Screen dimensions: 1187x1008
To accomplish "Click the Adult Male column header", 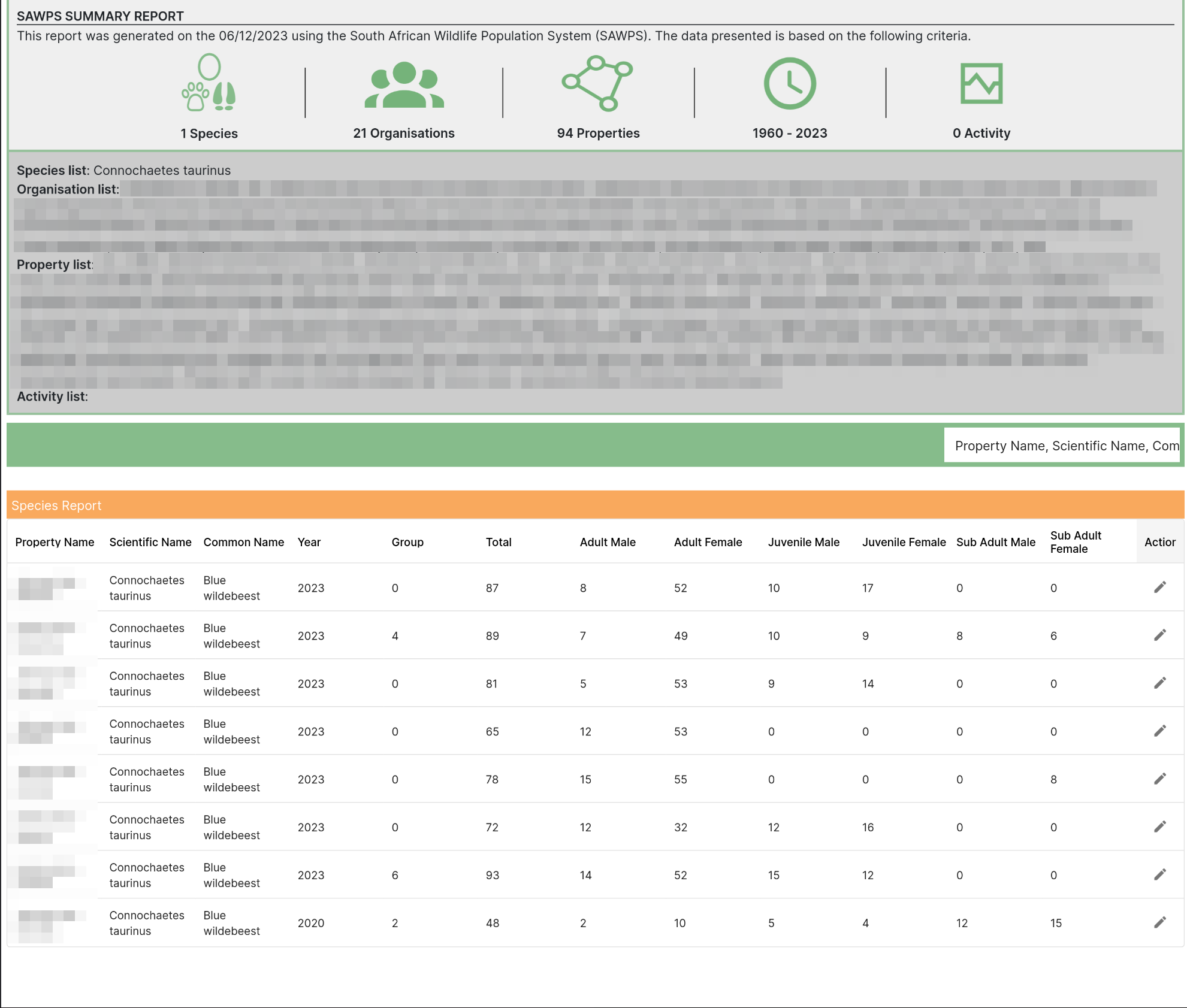I will tap(608, 542).
